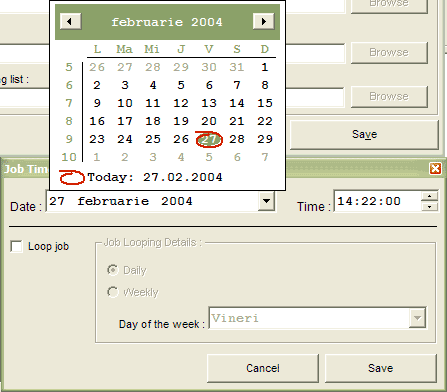Pick 14 februarie in the calendar
The width and height of the screenshot is (447, 392).
pos(237,103)
